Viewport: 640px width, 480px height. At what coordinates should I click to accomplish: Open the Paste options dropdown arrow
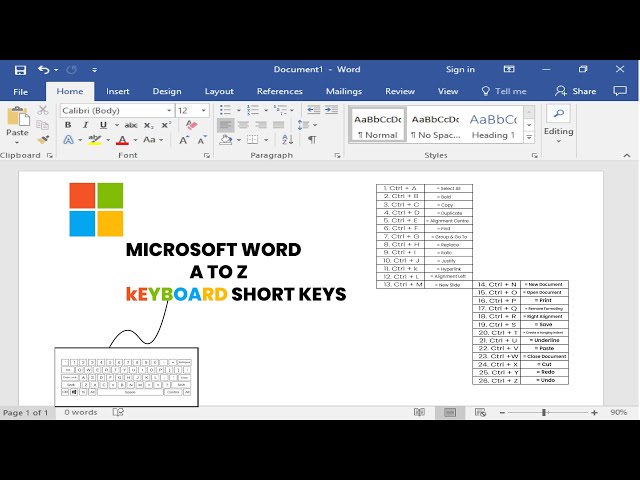17,142
